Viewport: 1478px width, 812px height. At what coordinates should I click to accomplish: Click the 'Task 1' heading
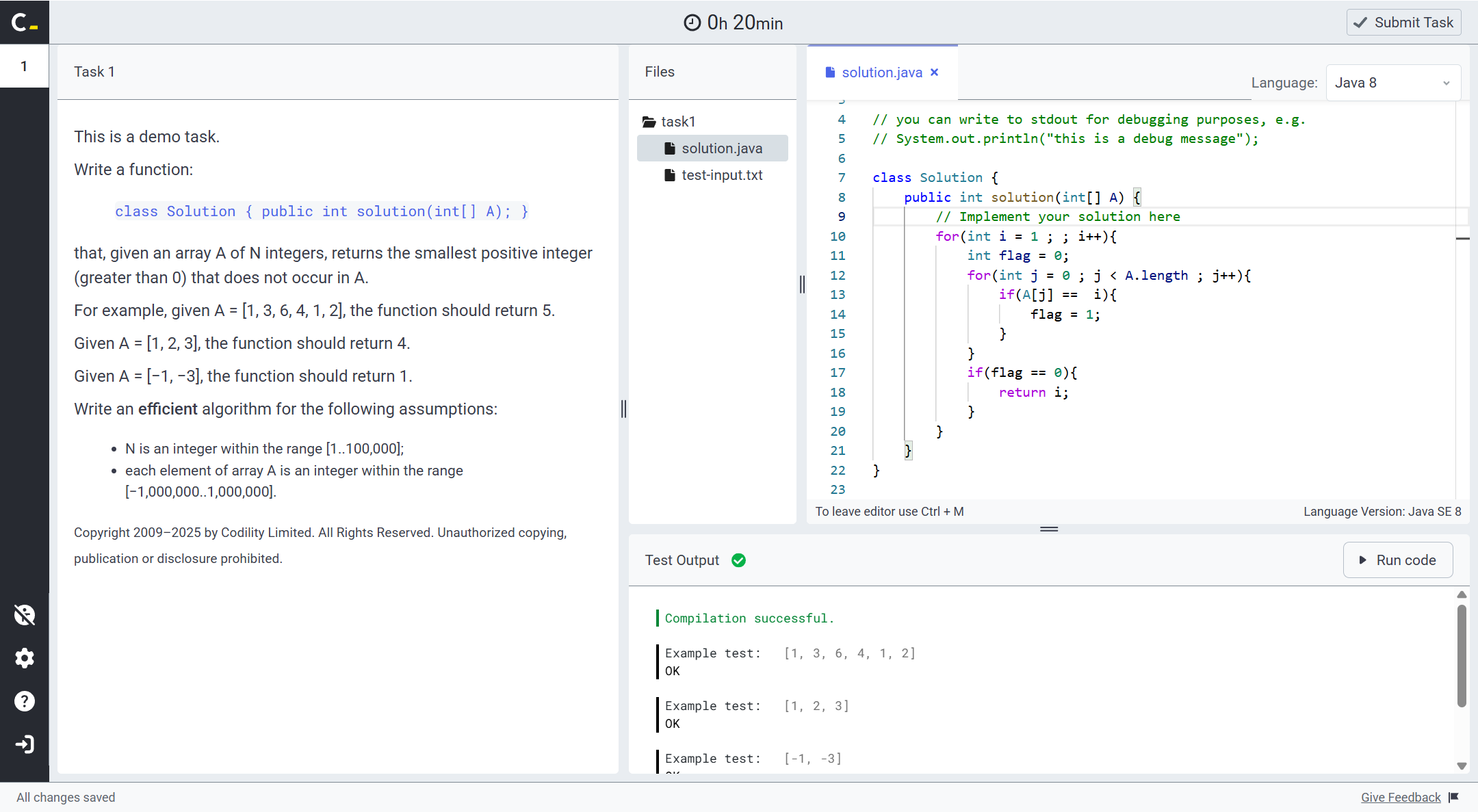[x=94, y=72]
